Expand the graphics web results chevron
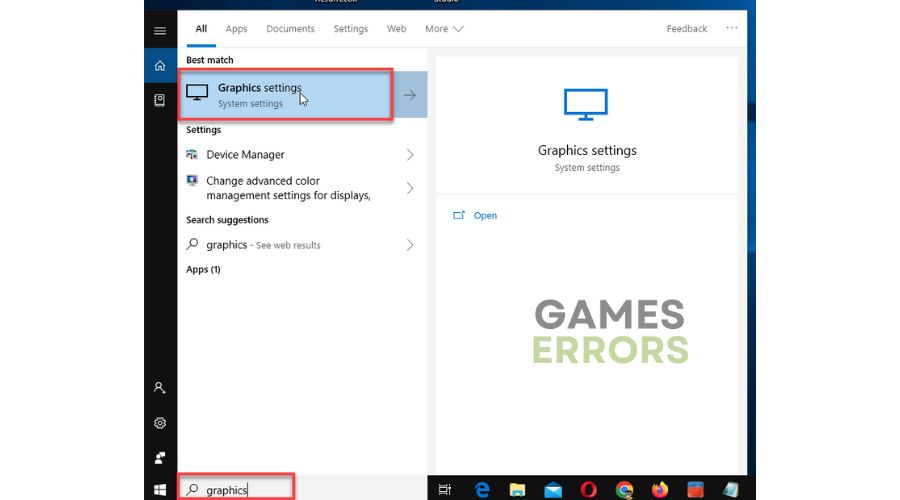 click(410, 245)
